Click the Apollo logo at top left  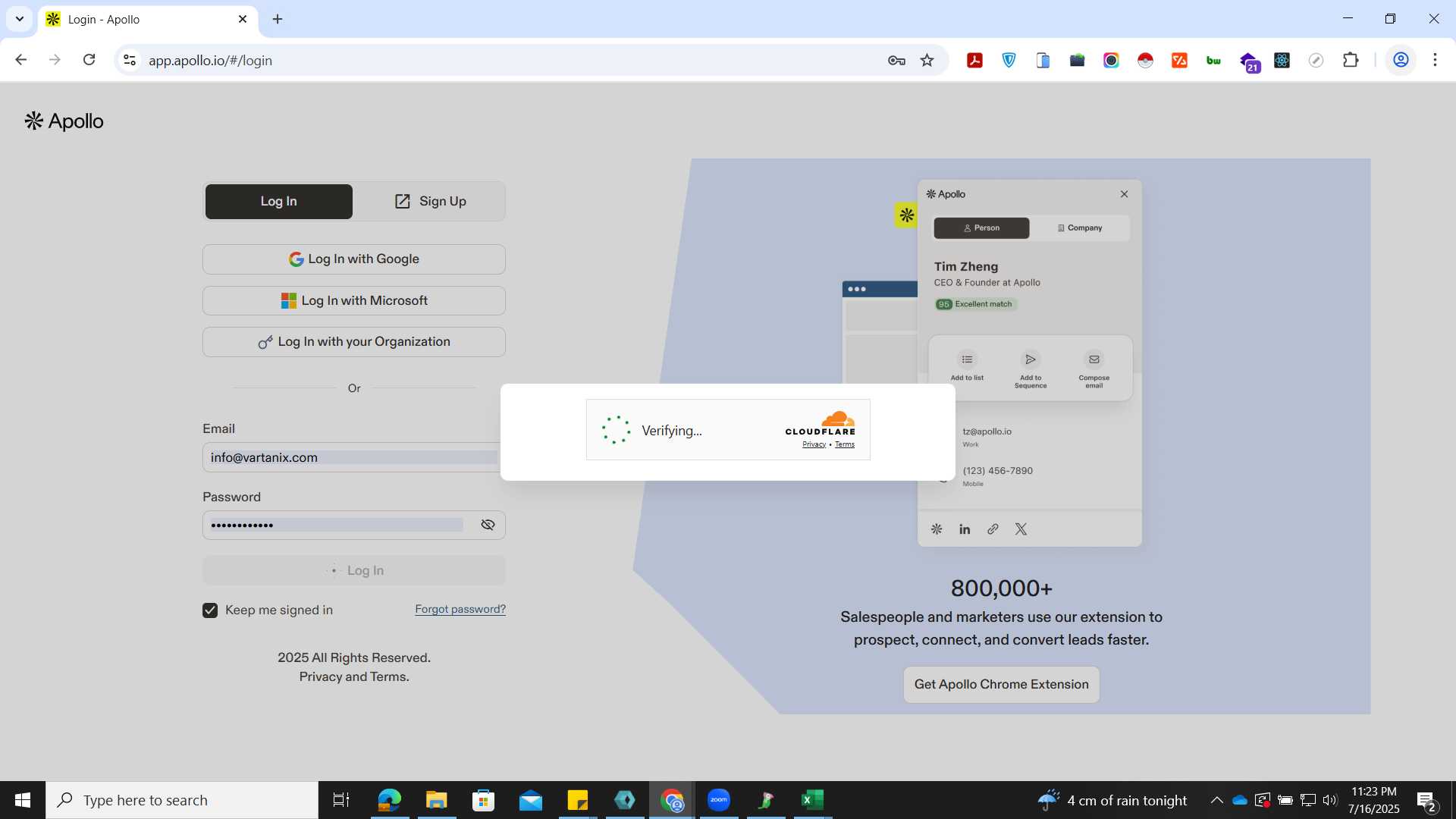click(64, 121)
